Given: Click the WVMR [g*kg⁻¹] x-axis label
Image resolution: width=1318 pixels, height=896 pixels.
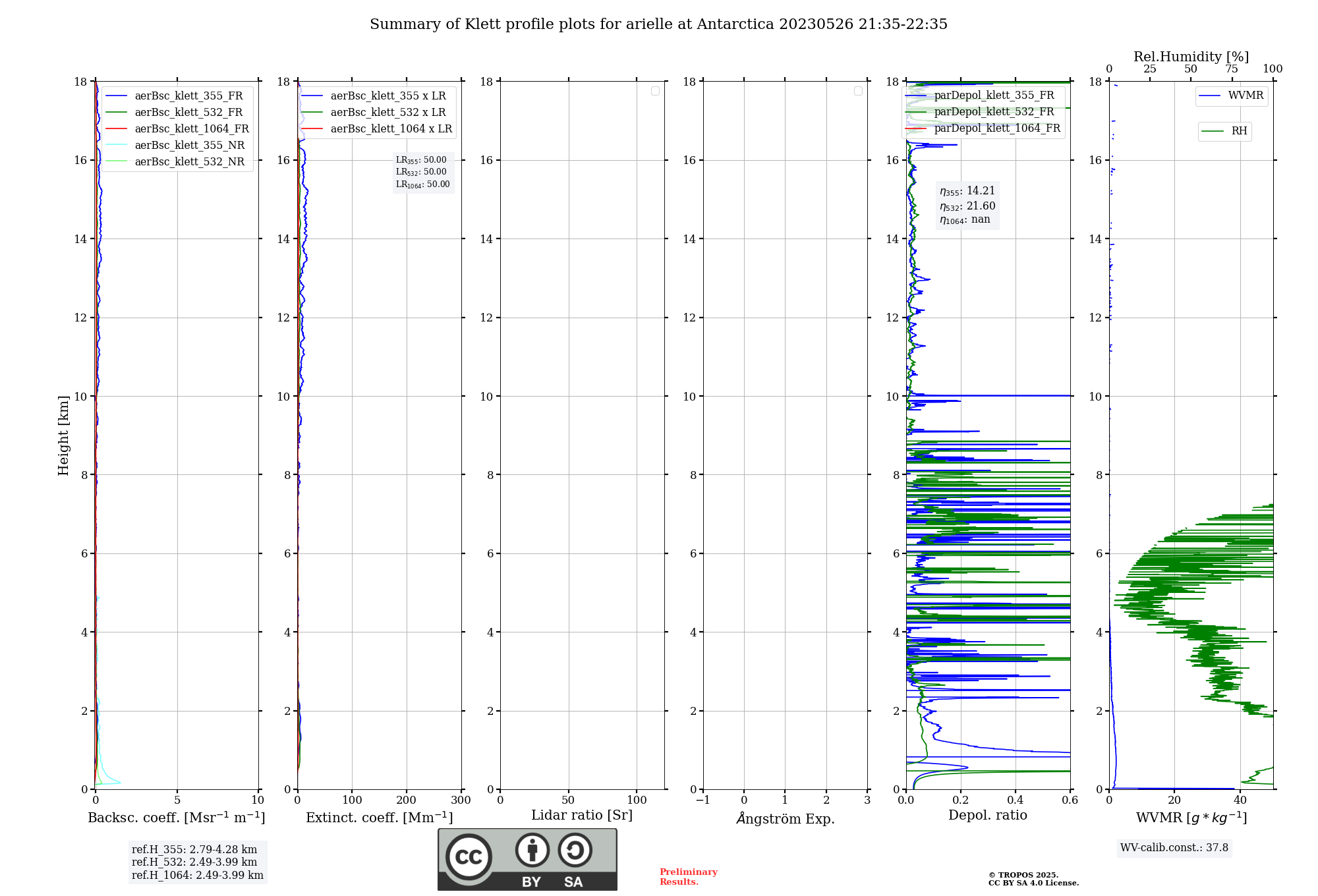Looking at the screenshot, I should (1191, 818).
